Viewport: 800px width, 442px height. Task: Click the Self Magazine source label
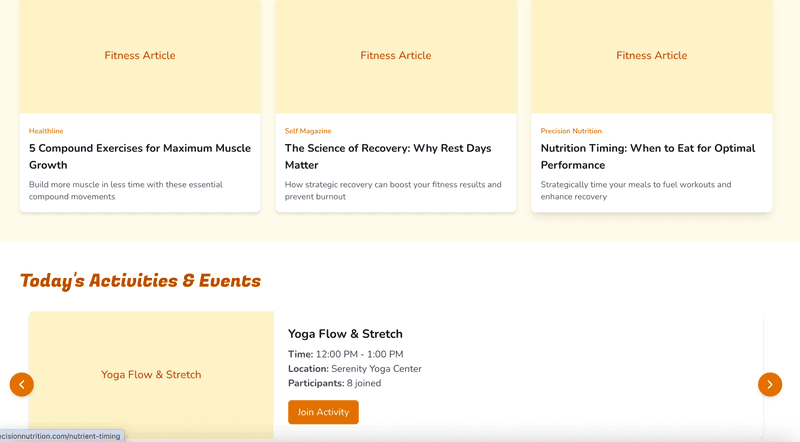(308, 131)
